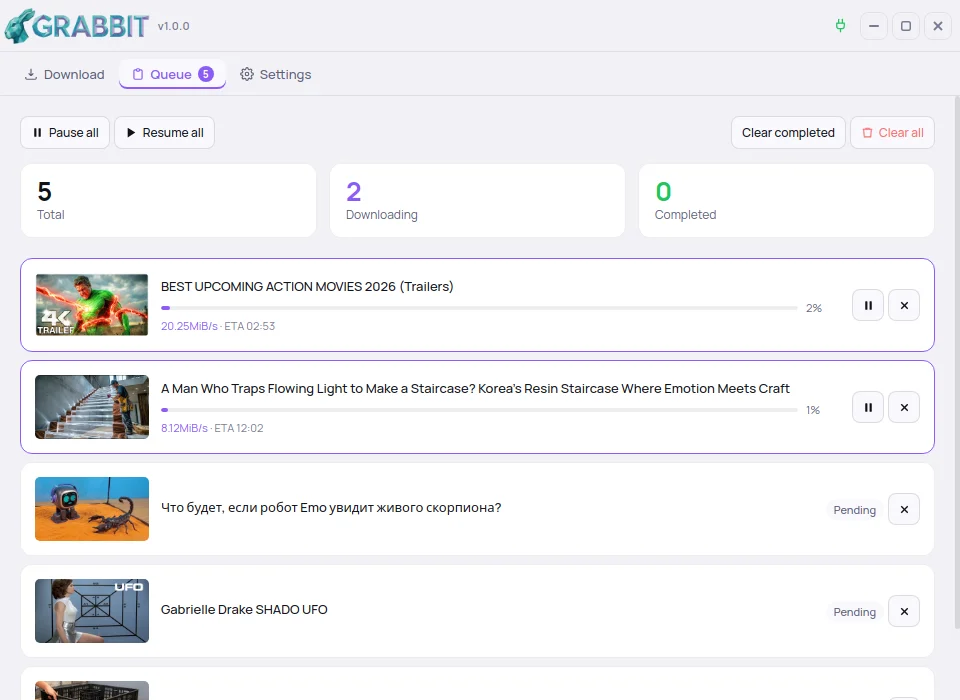Screen dimensions: 960x700
Task: Remove Action Movies 2026 from queue
Action: click(x=904, y=305)
